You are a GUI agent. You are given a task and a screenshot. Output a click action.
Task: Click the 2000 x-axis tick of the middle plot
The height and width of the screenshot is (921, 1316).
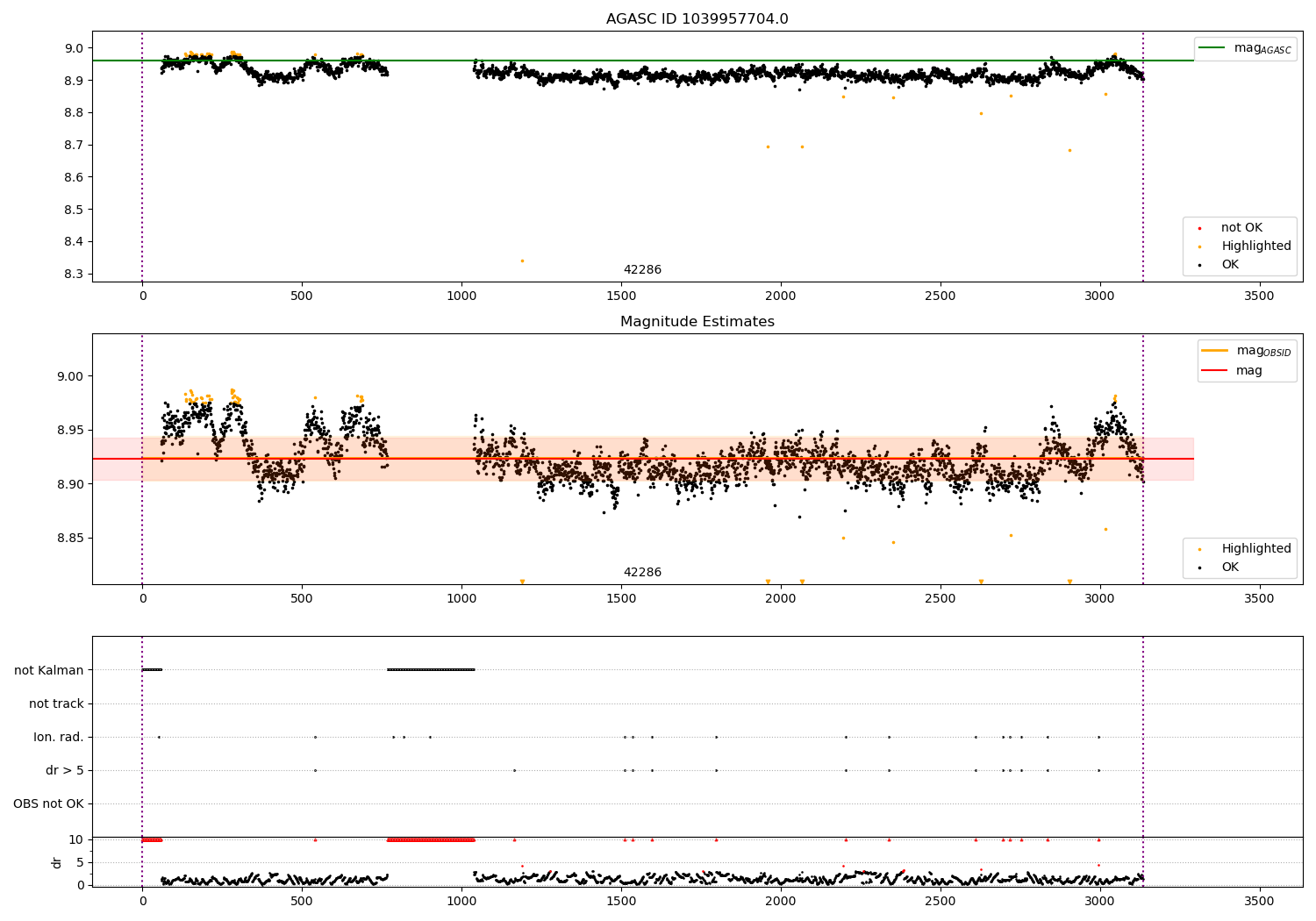coord(781,599)
